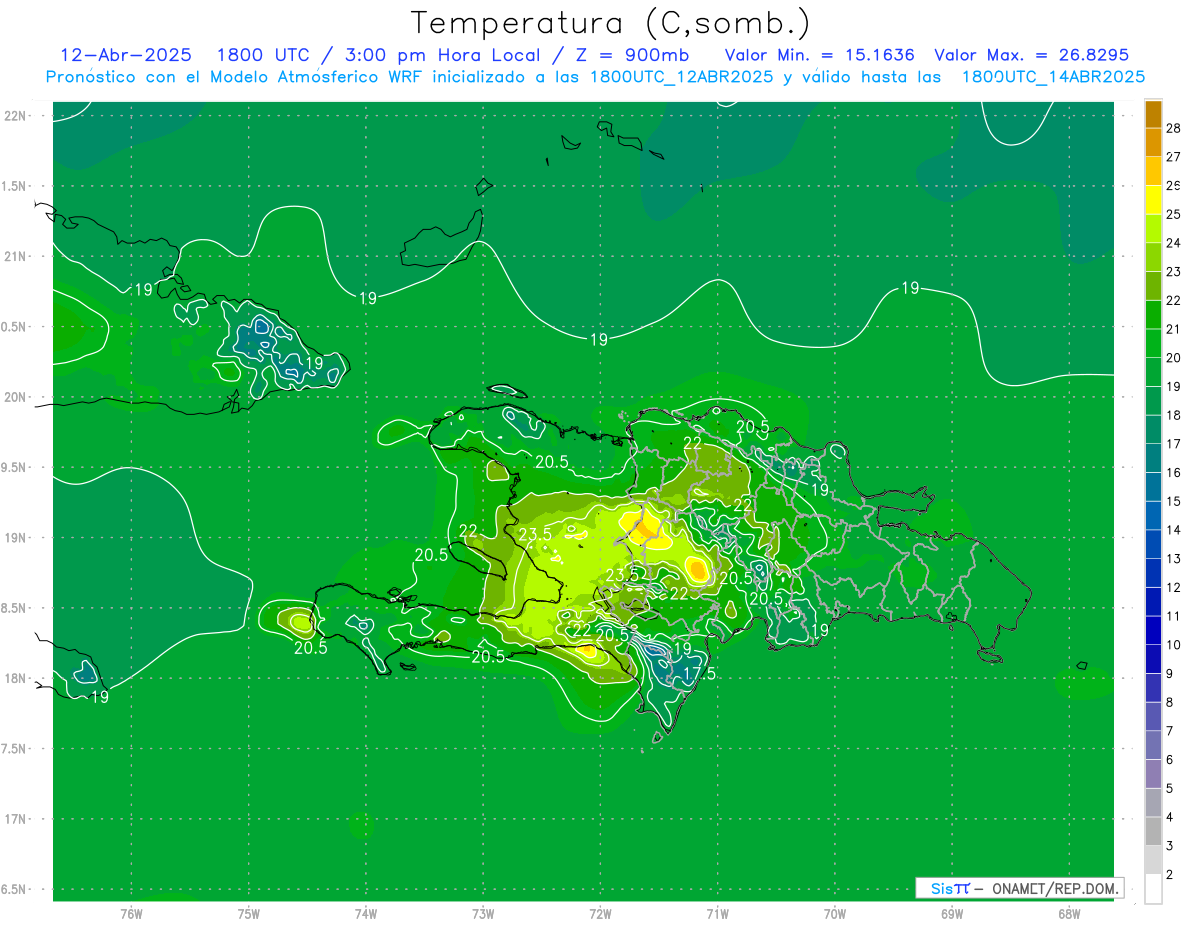Click the "70W" longitude axis label
Image resolution: width=1200 pixels, height=927 pixels.
pyautogui.click(x=835, y=914)
